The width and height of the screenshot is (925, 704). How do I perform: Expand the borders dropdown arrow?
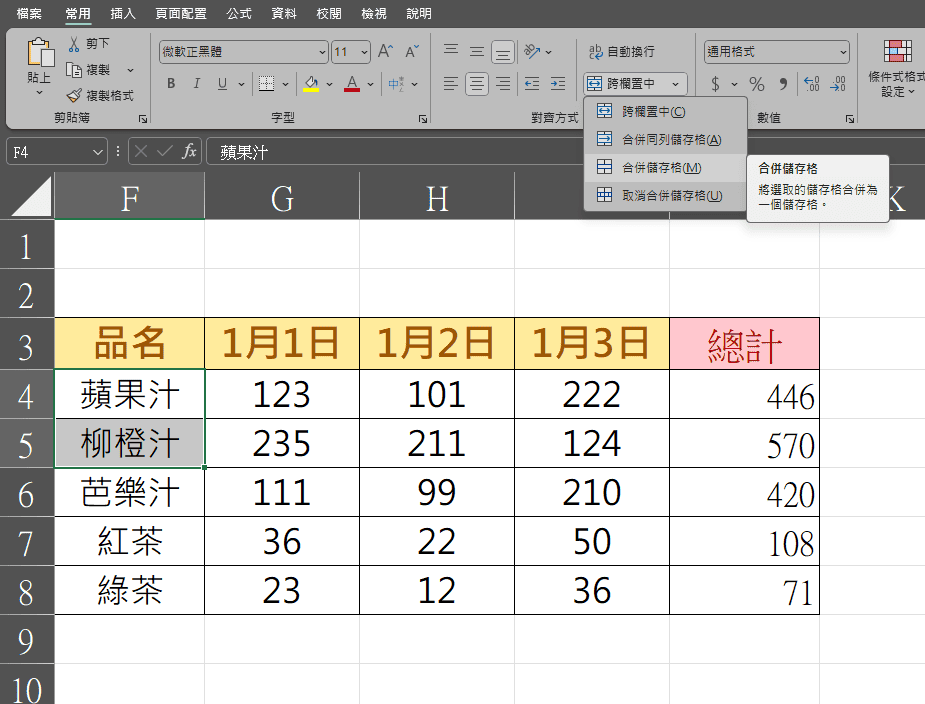286,84
